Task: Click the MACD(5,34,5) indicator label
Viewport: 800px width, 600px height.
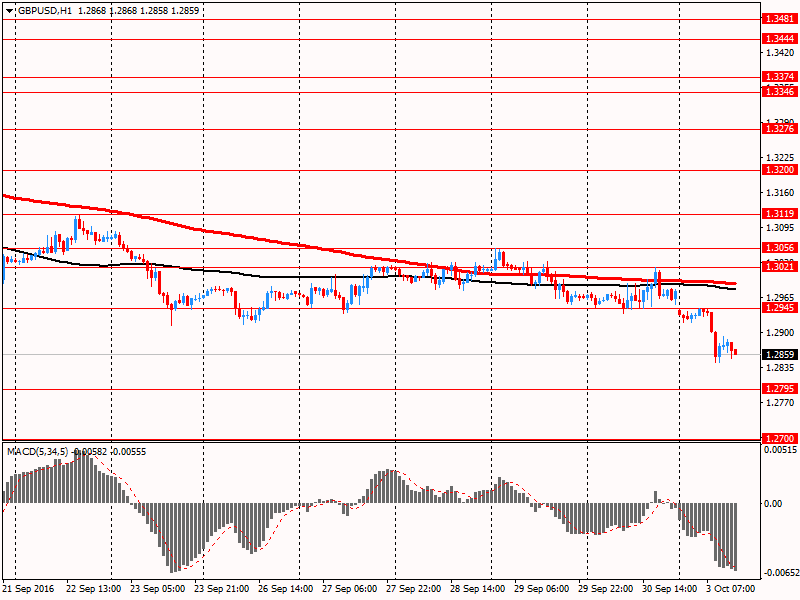Action: (x=37, y=452)
